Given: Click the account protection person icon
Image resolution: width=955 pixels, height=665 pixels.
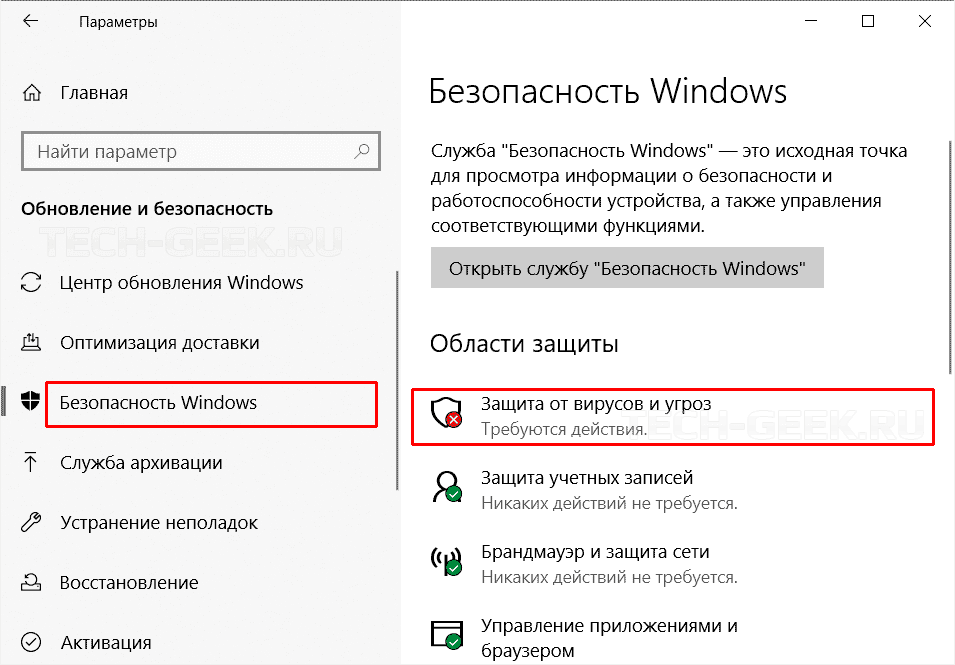Looking at the screenshot, I should (445, 487).
